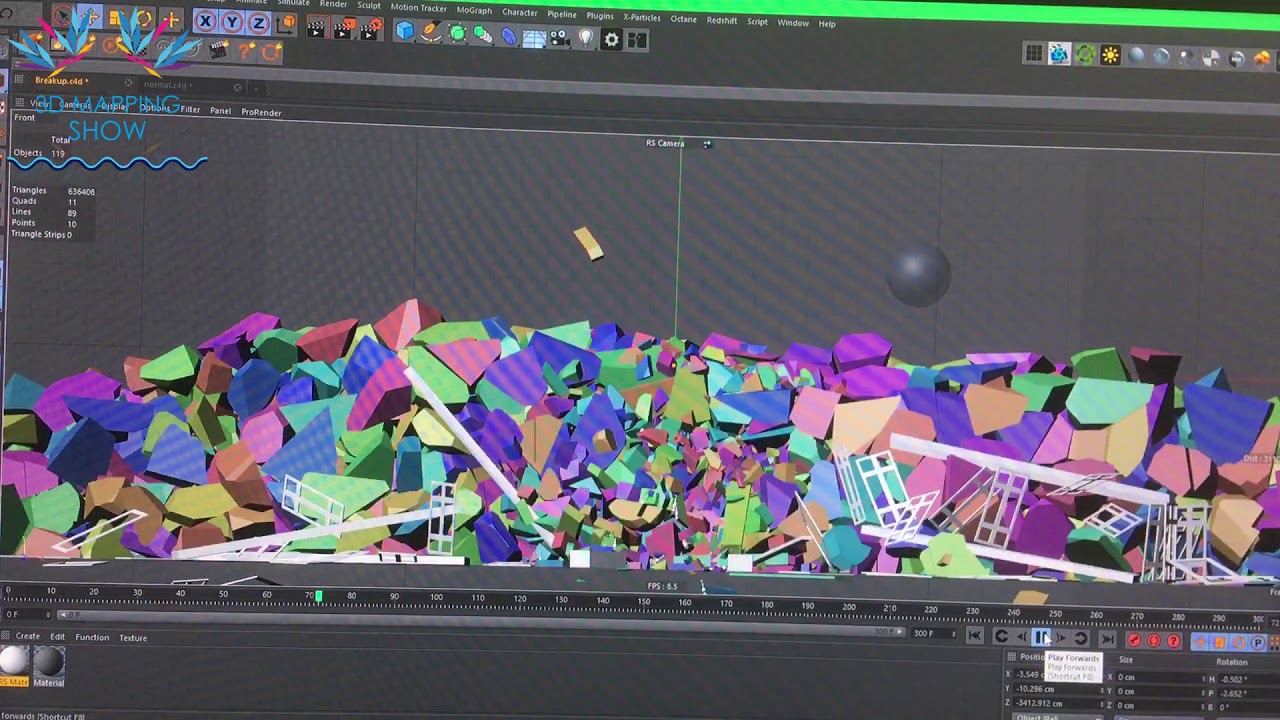Render to Picture Viewer icon
This screenshot has height=720, width=1280.
[x=343, y=28]
